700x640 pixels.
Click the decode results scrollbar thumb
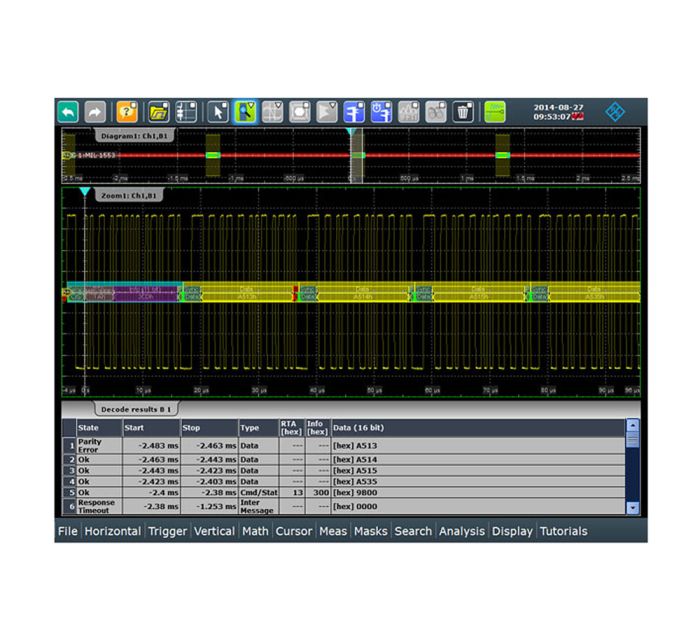(x=633, y=439)
